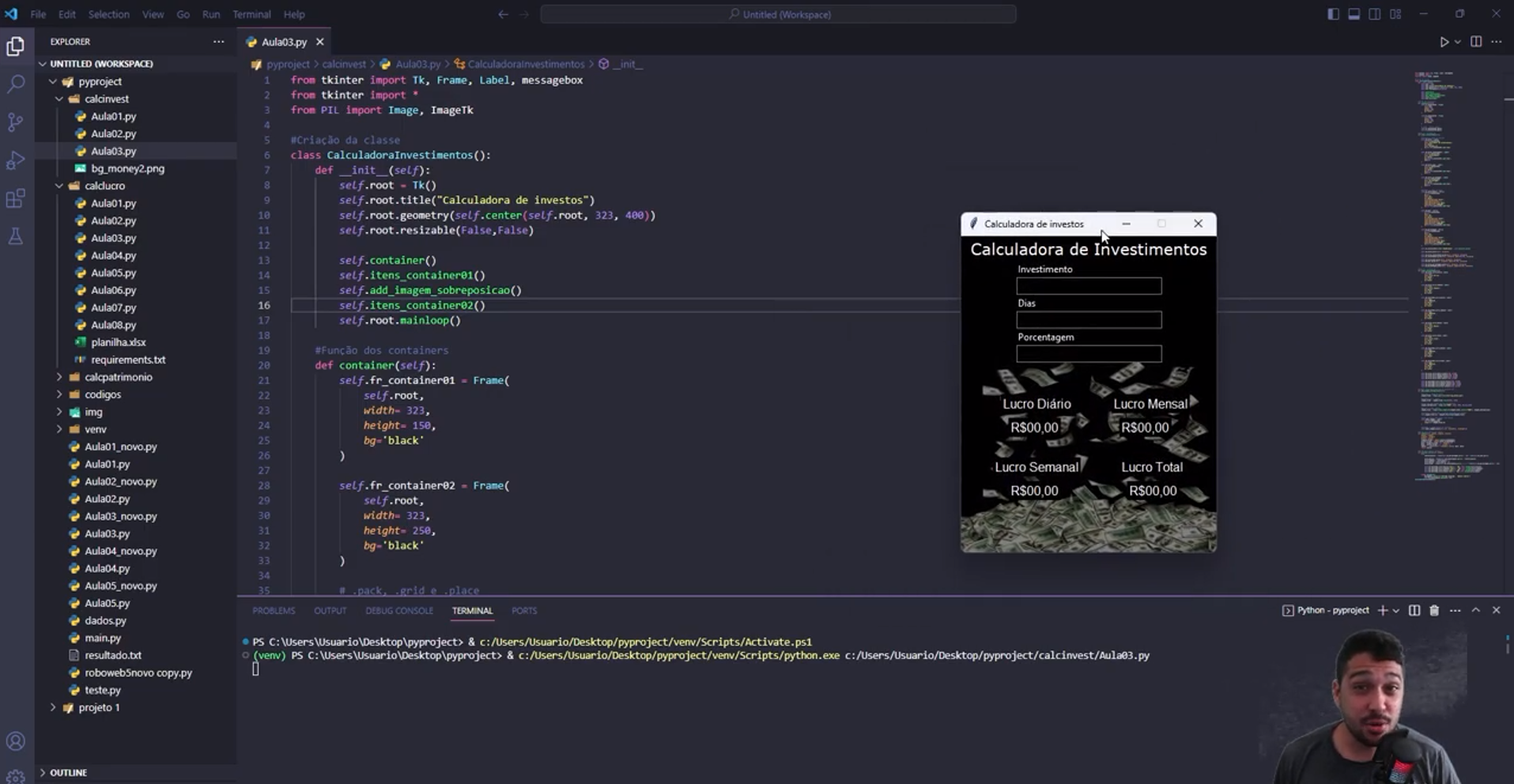Open the Source Control view
Image resolution: width=1514 pixels, height=784 pixels.
click(16, 122)
